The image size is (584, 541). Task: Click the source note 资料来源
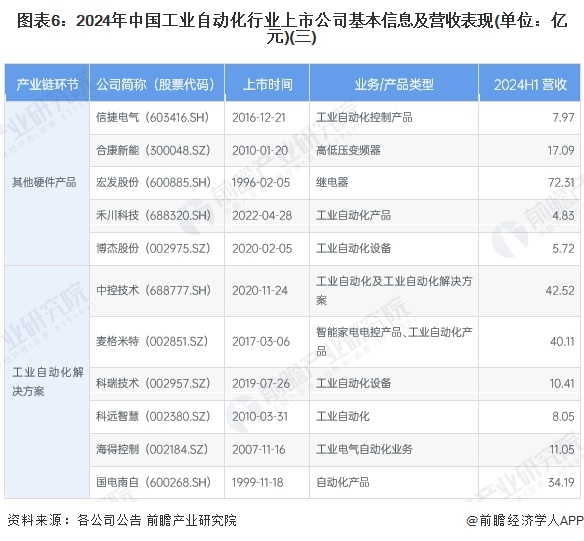pyautogui.click(x=122, y=520)
